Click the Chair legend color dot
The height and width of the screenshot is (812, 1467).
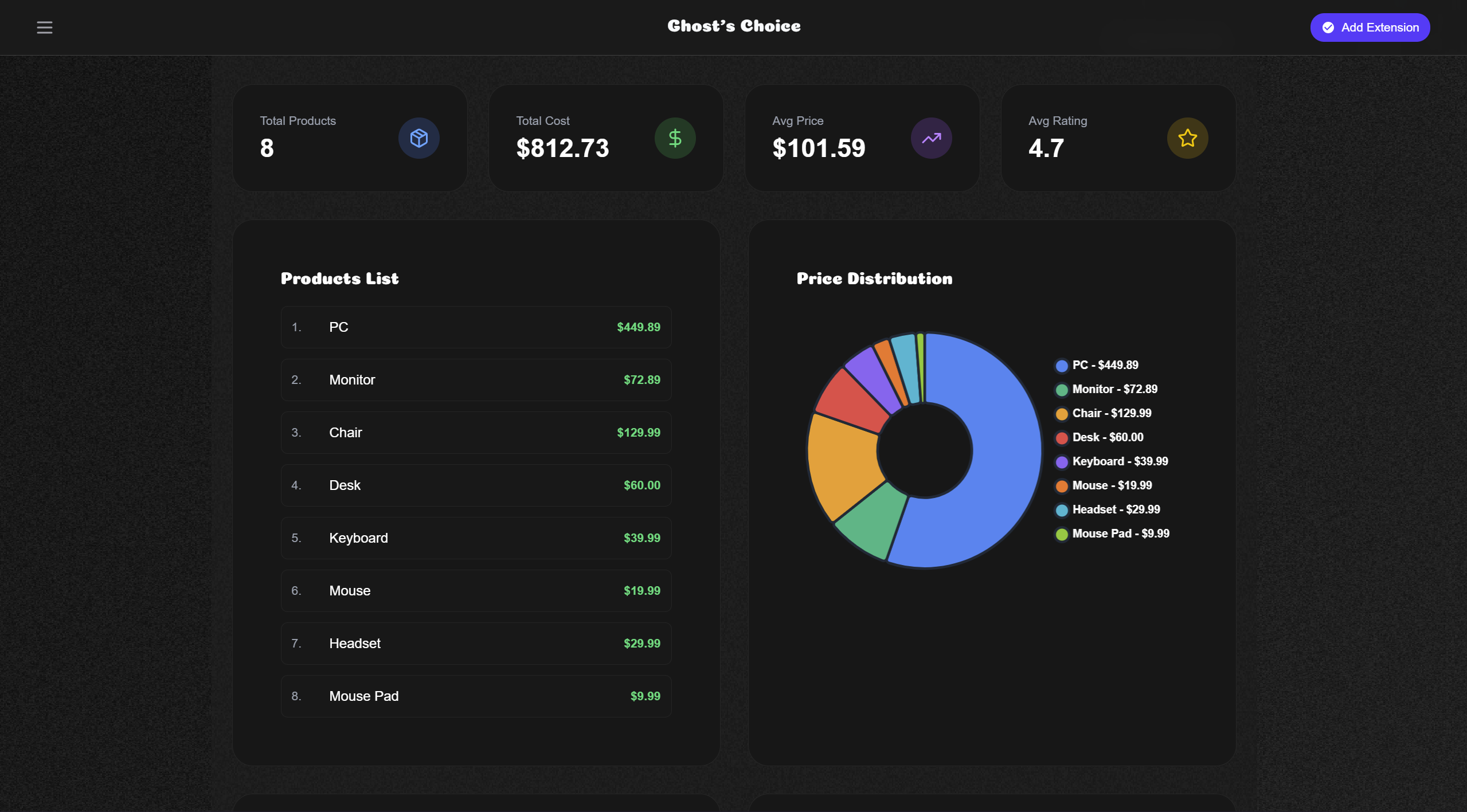pos(1062,414)
